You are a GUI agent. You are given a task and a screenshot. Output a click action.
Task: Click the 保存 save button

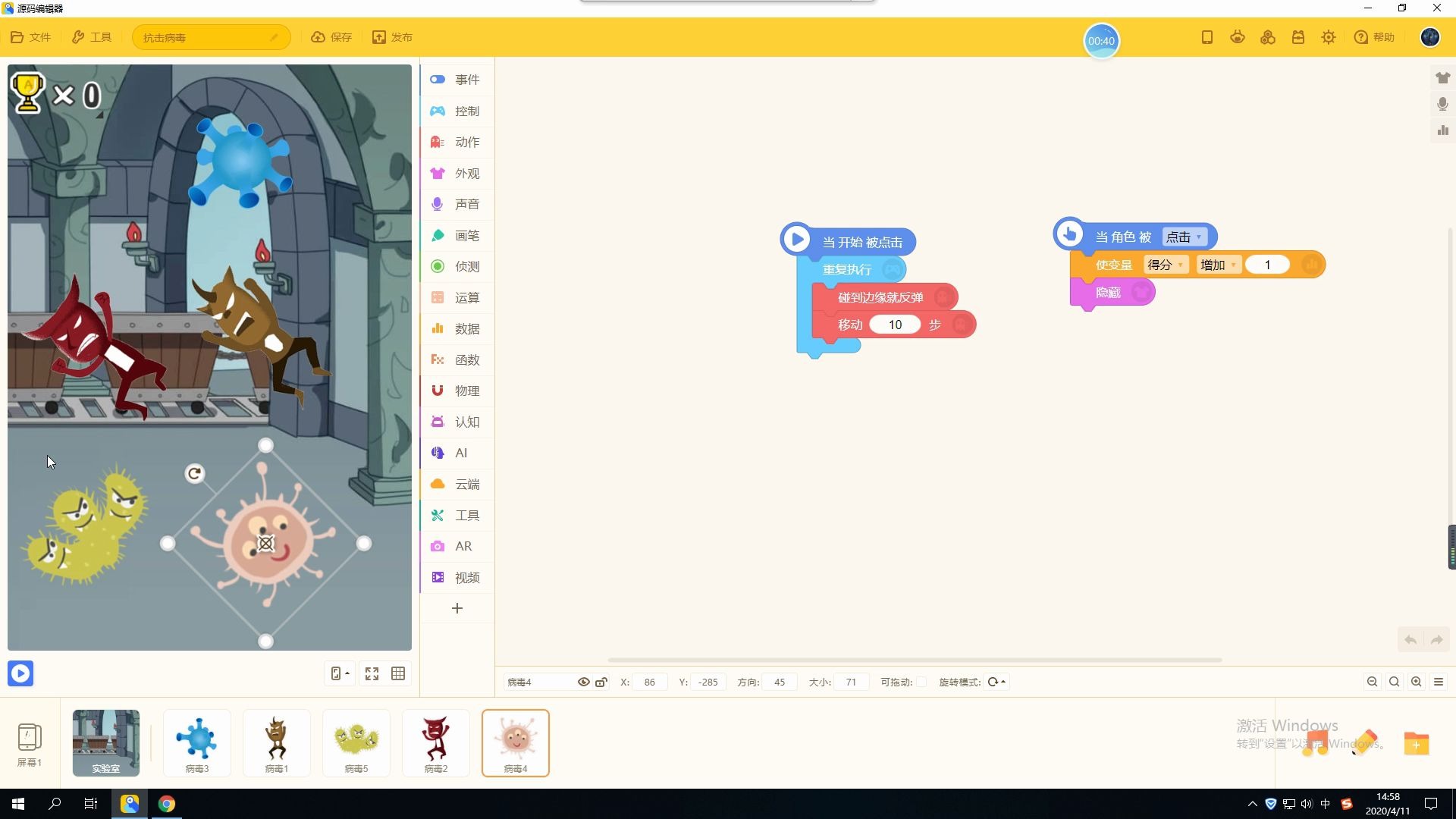click(331, 37)
